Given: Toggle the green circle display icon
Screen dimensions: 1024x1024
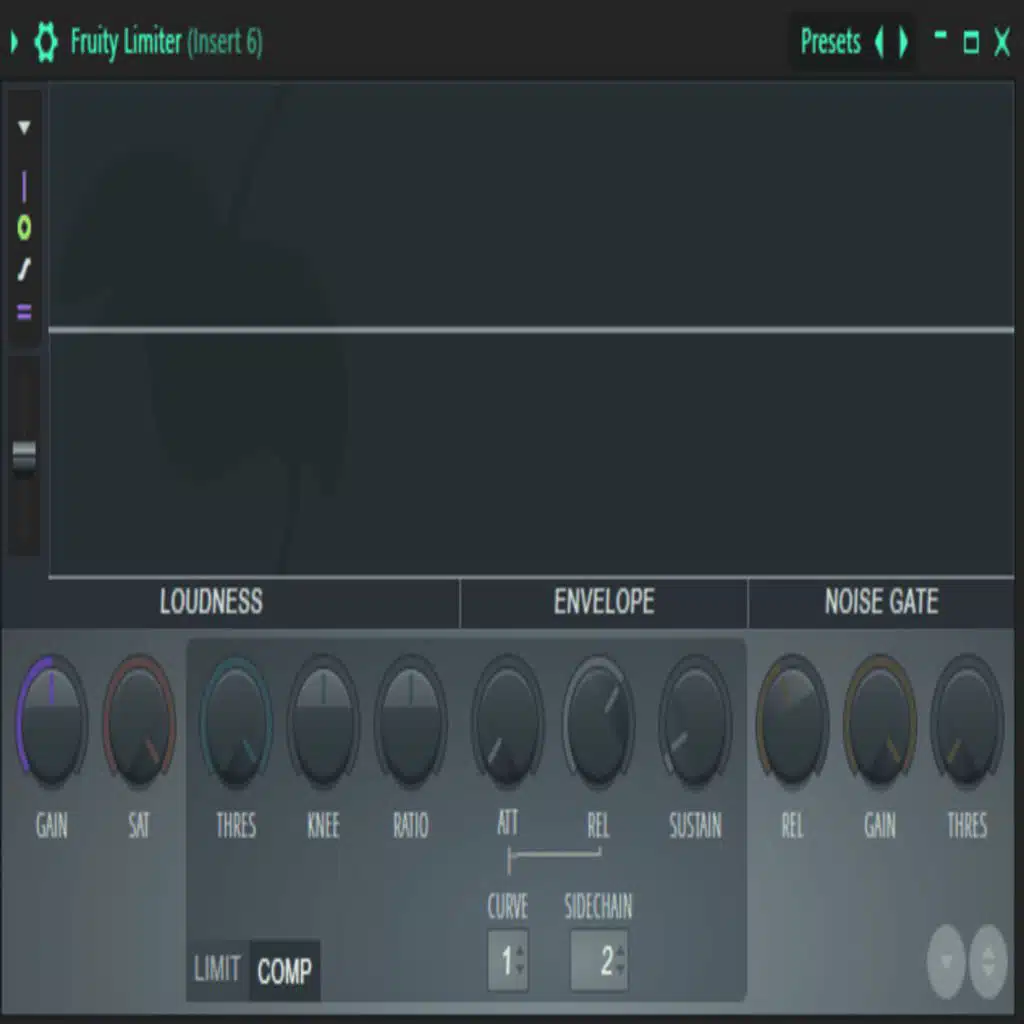Looking at the screenshot, I should [x=24, y=228].
